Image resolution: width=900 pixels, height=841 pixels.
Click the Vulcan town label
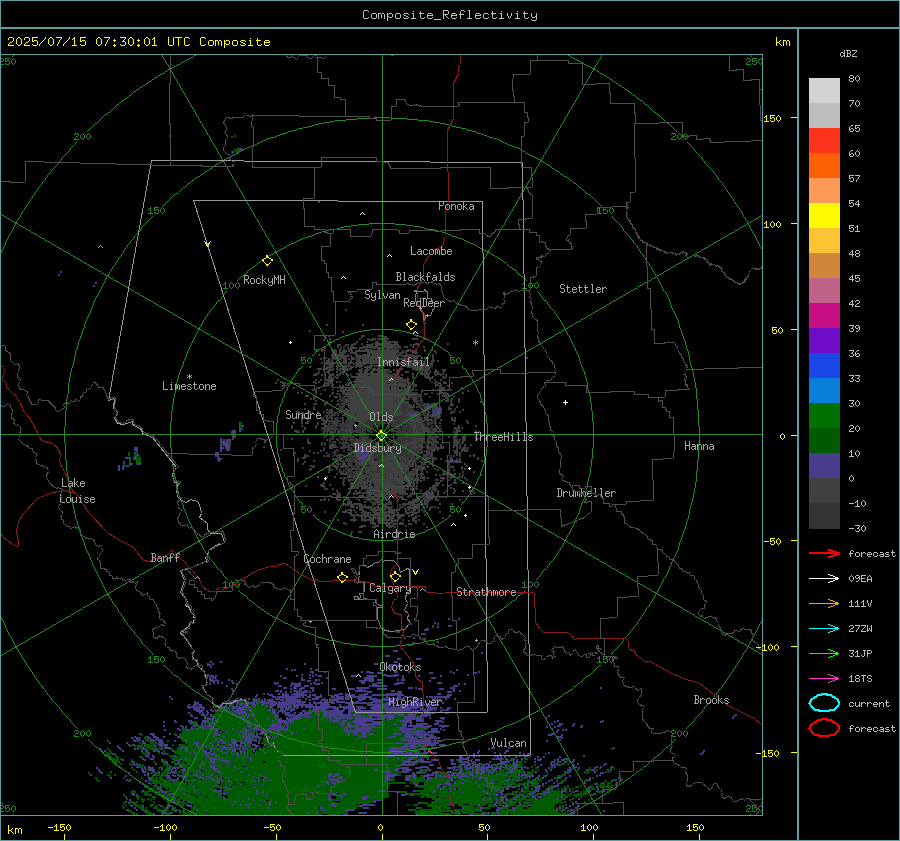point(508,743)
